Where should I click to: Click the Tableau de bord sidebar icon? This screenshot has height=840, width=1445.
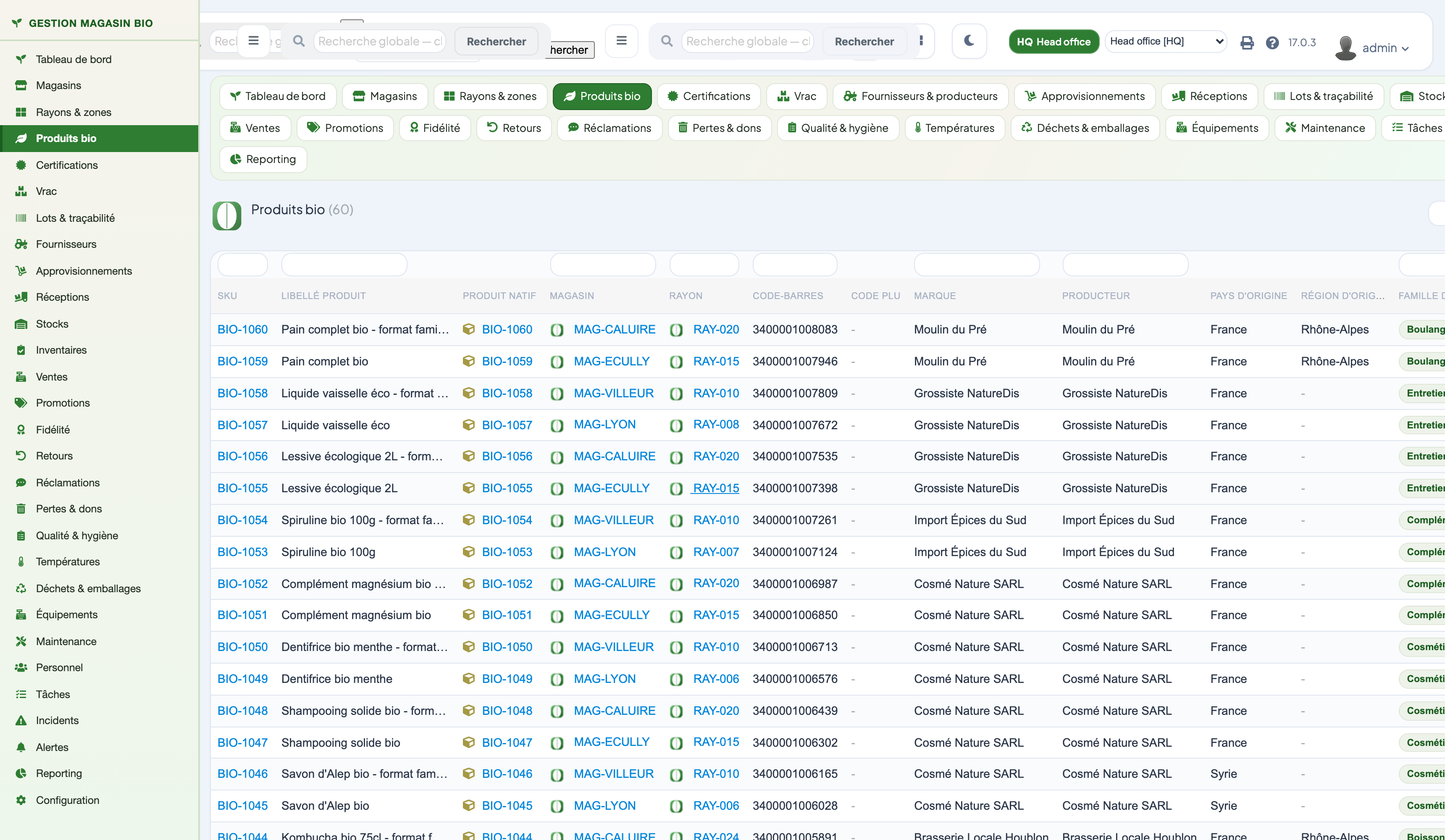click(x=21, y=59)
